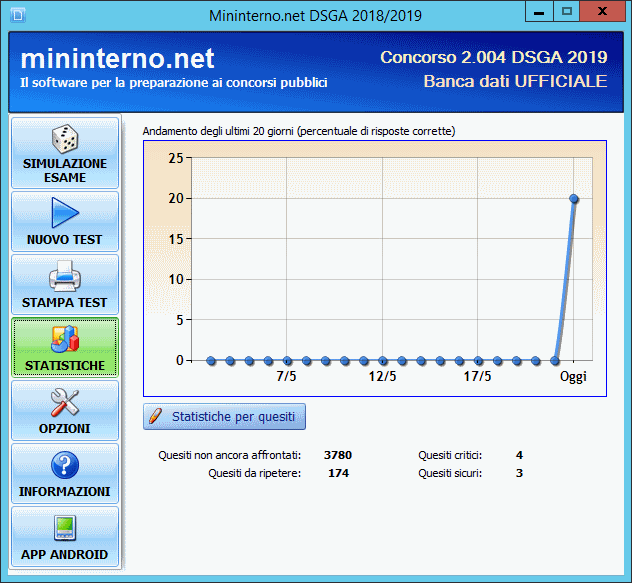Click the printer icon for Stampa Test
This screenshot has width=632, height=583.
click(65, 274)
